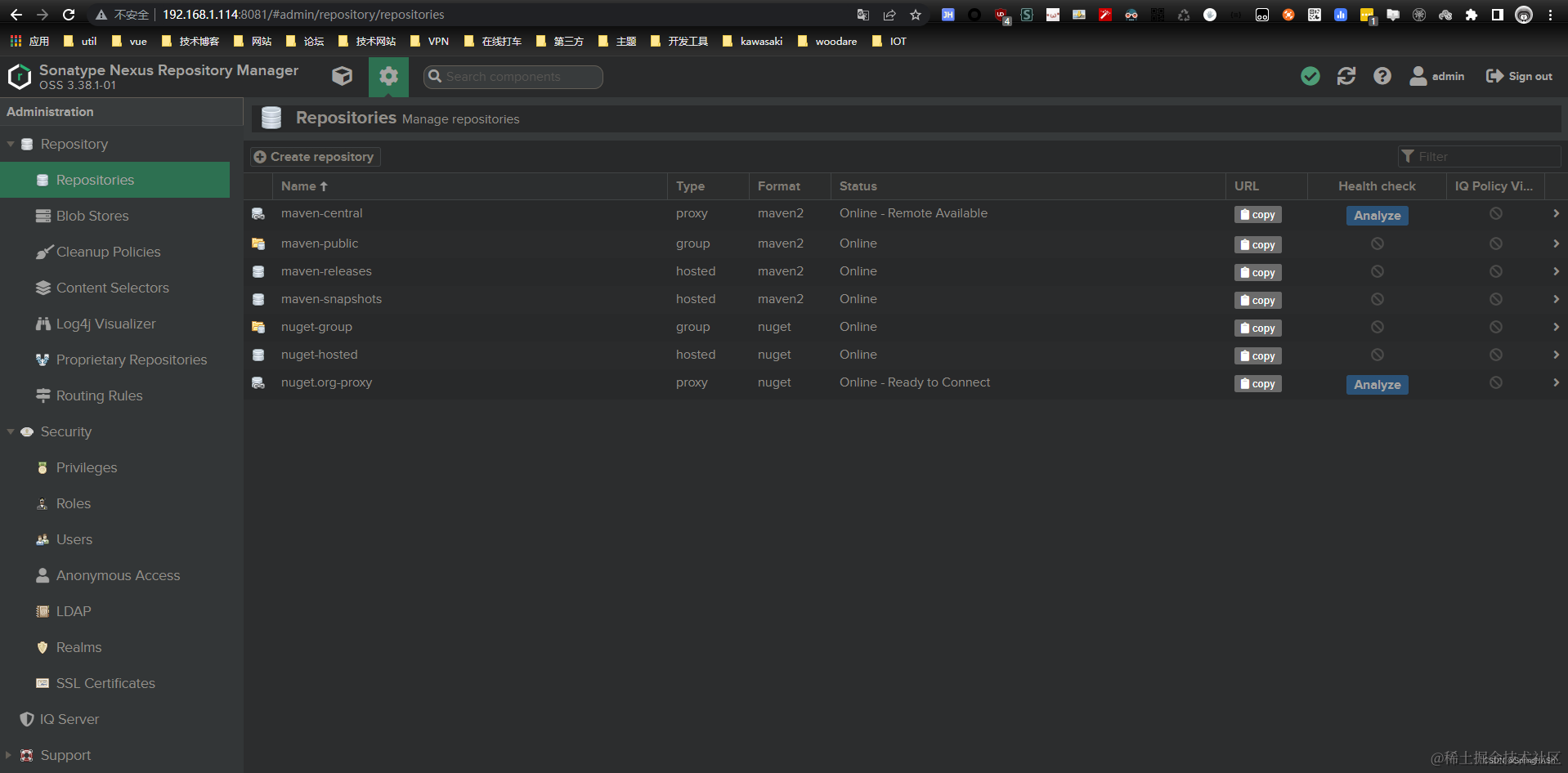The image size is (1568, 773).
Task: Click the maven-central proxy repository icon
Action: (x=258, y=213)
